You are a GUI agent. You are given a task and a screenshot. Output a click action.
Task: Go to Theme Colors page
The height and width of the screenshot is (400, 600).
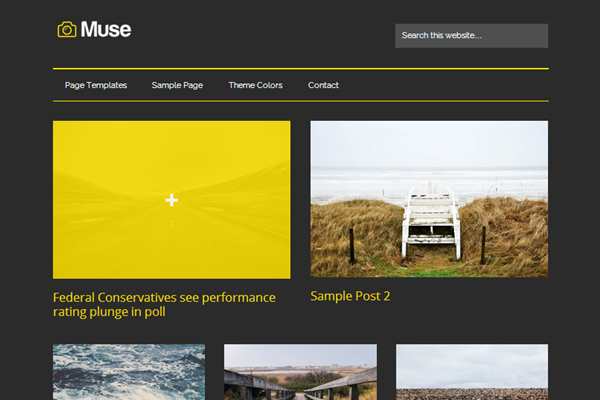[256, 85]
